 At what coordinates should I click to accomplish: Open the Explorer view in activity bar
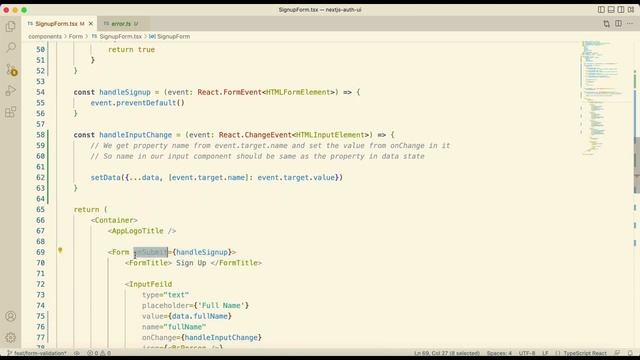pyautogui.click(x=11, y=27)
